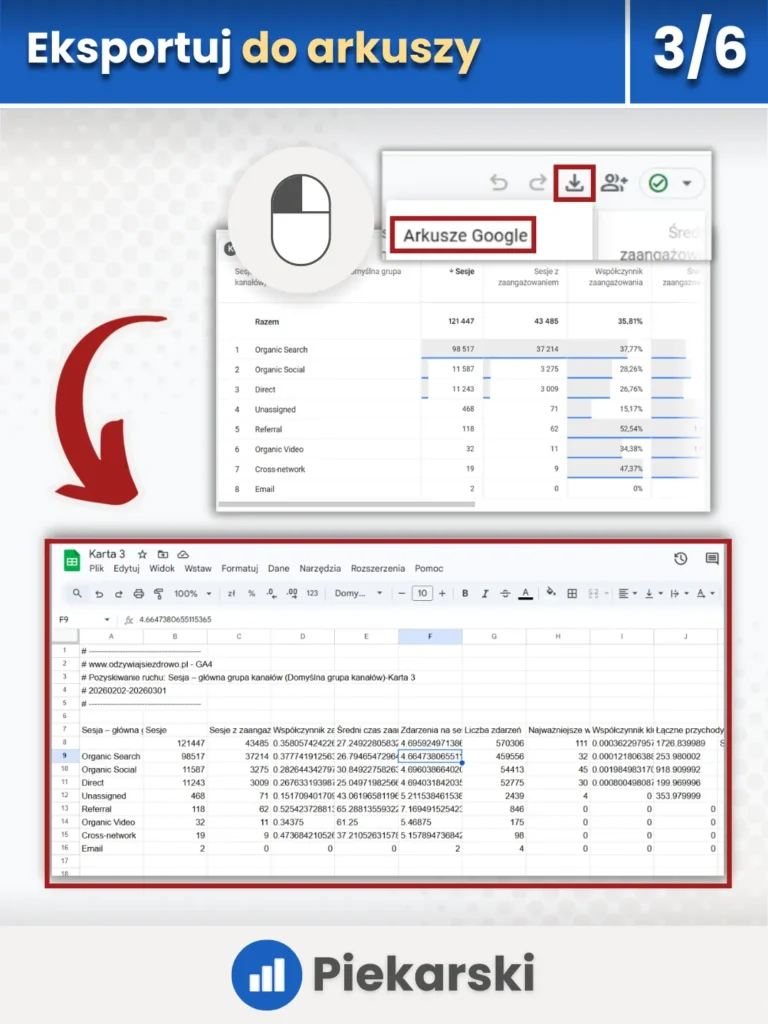Open the Rozszerzenia menu
This screenshot has height=1024, width=768.
click(378, 569)
